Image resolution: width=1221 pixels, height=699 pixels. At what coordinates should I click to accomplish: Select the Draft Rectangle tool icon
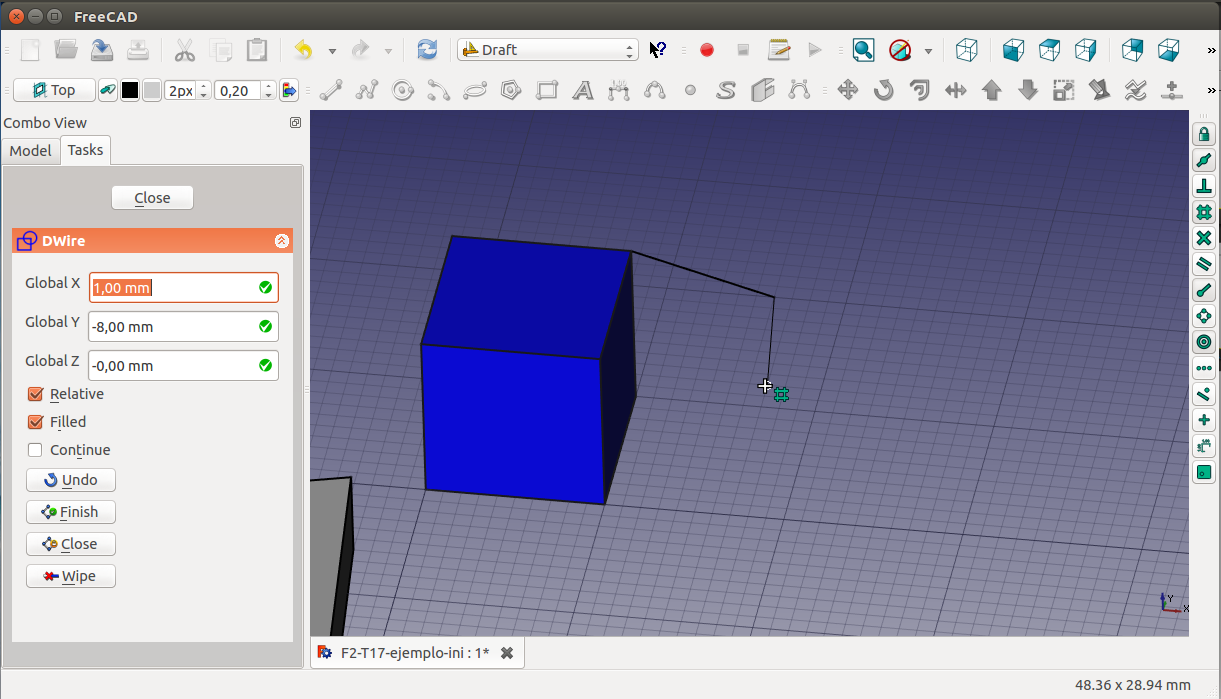pyautogui.click(x=547, y=91)
